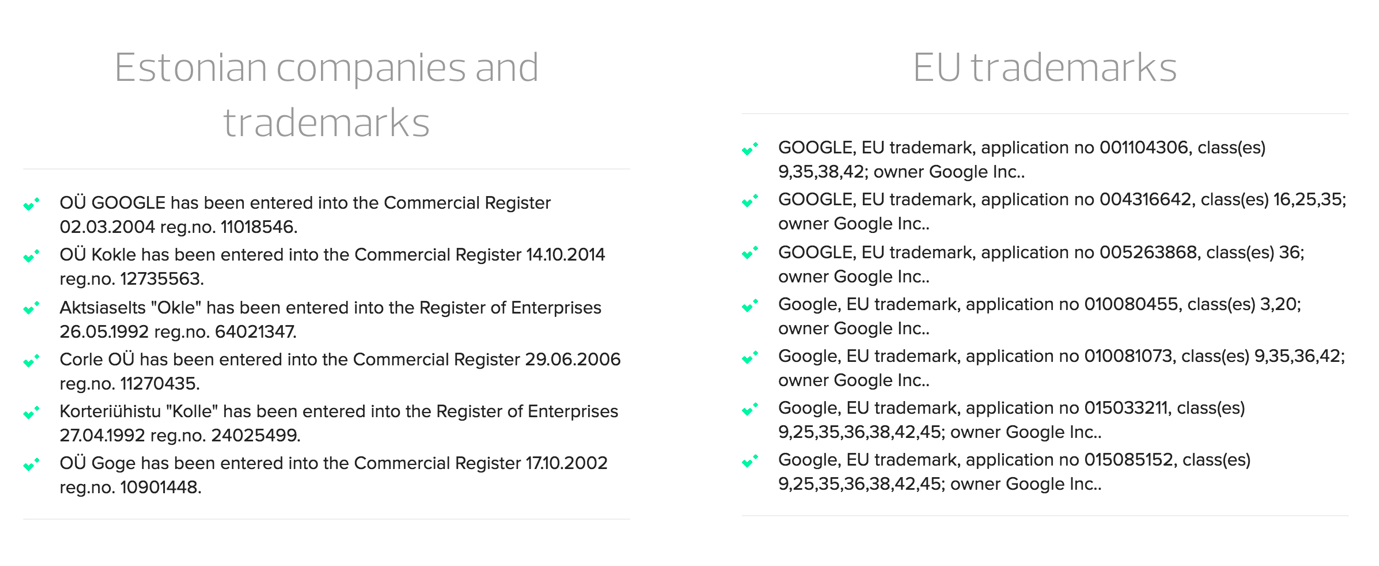Click check icon for trademark application 005263868
The width and height of the screenshot is (1379, 566).
(x=750, y=253)
